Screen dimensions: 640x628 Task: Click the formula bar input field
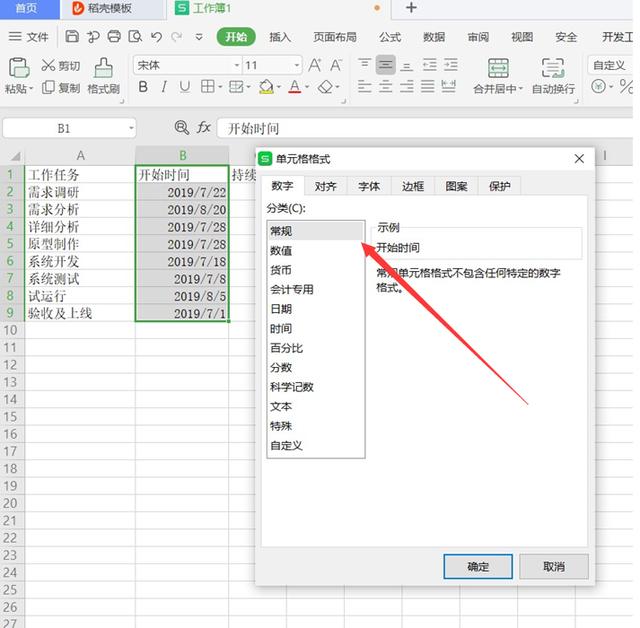(424, 128)
